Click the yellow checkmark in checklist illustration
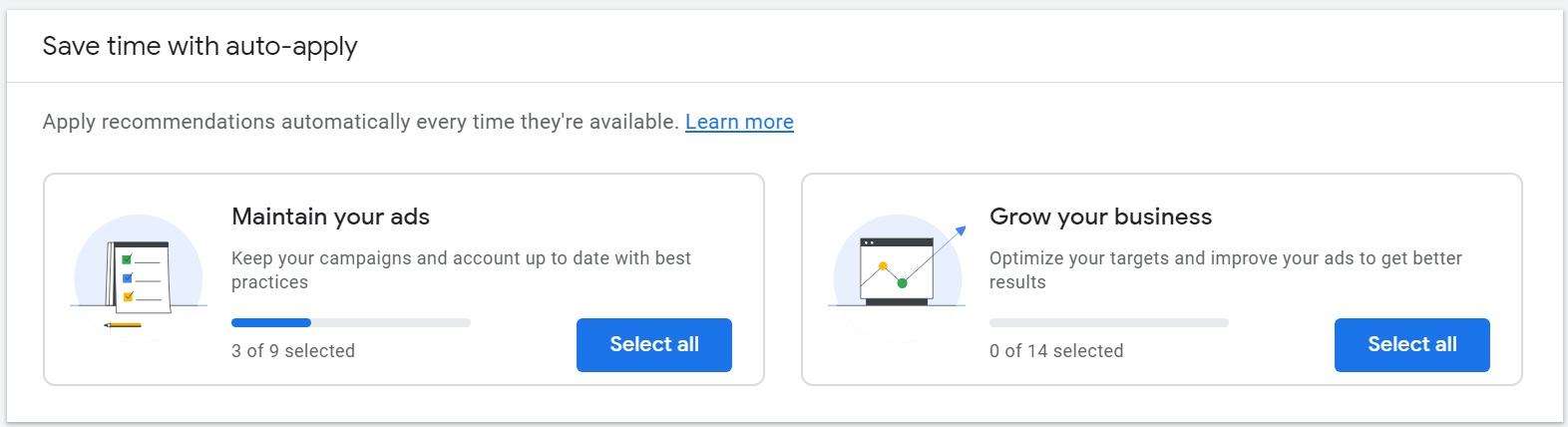The image size is (1568, 427). (127, 296)
